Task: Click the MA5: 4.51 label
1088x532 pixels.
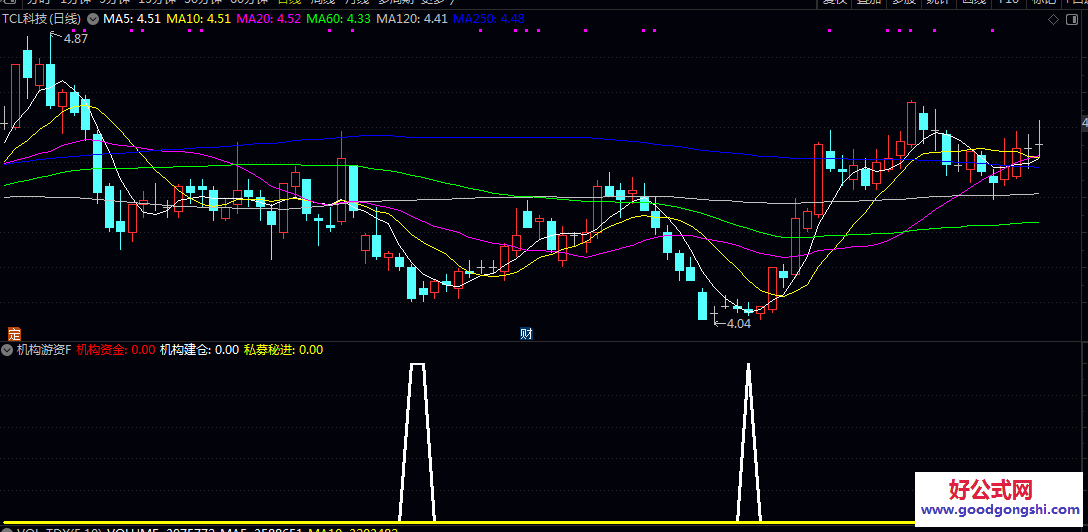Action: [133, 19]
